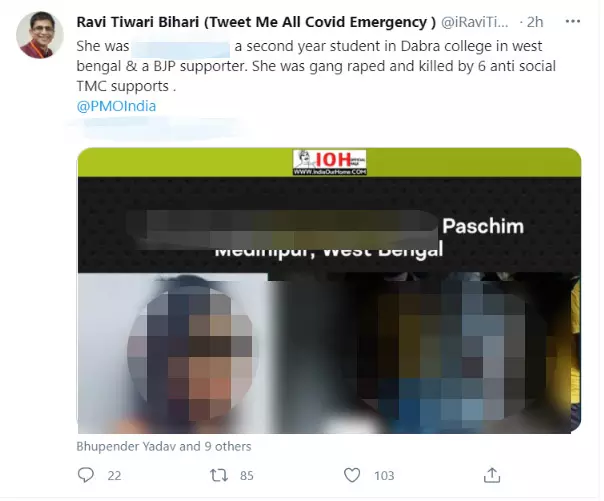604x501 pixels.
Task: Click the @iRaviTi... username handle
Action: pos(474,22)
